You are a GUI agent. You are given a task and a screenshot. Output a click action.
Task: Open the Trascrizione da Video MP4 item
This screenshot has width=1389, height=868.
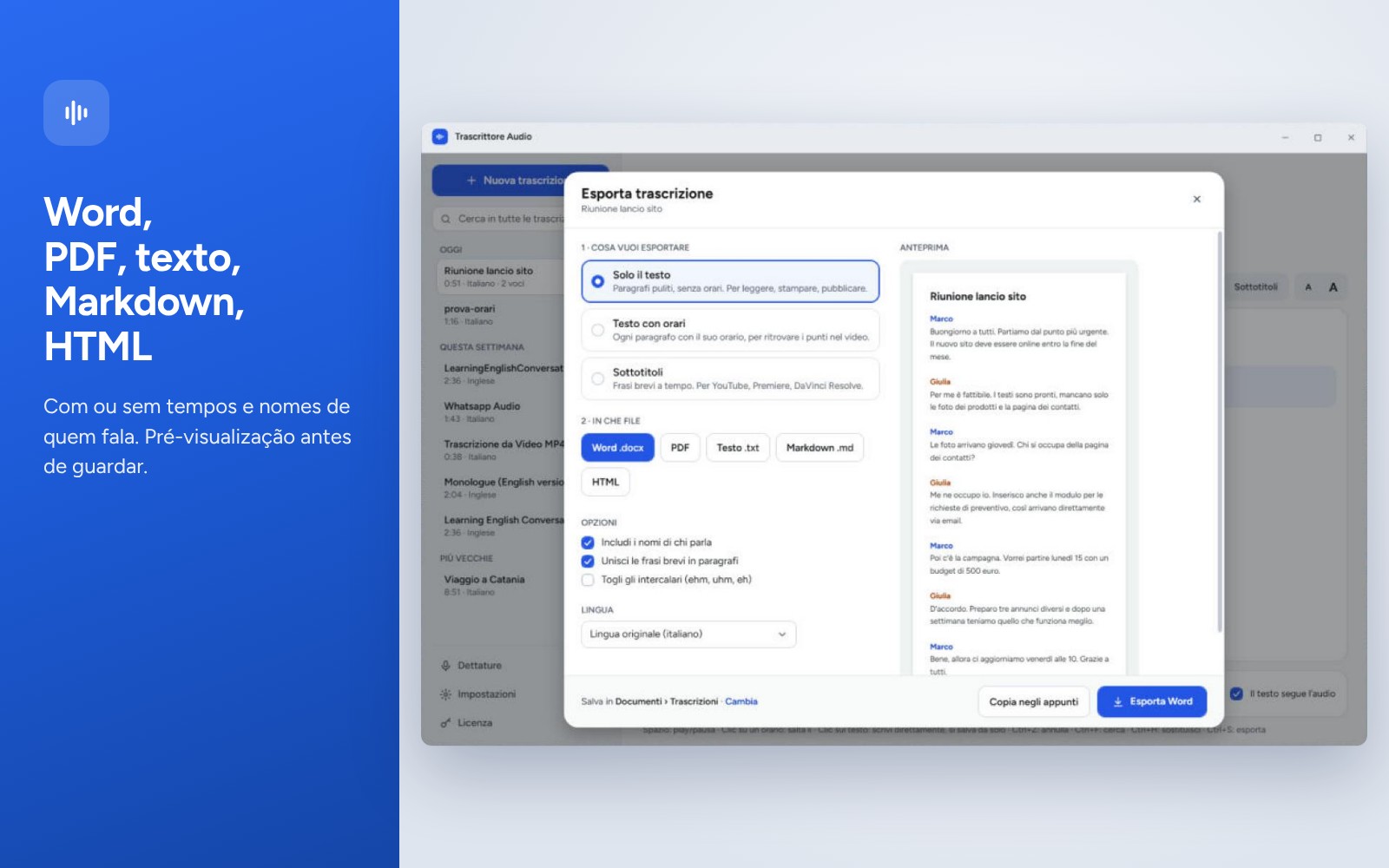click(x=502, y=450)
